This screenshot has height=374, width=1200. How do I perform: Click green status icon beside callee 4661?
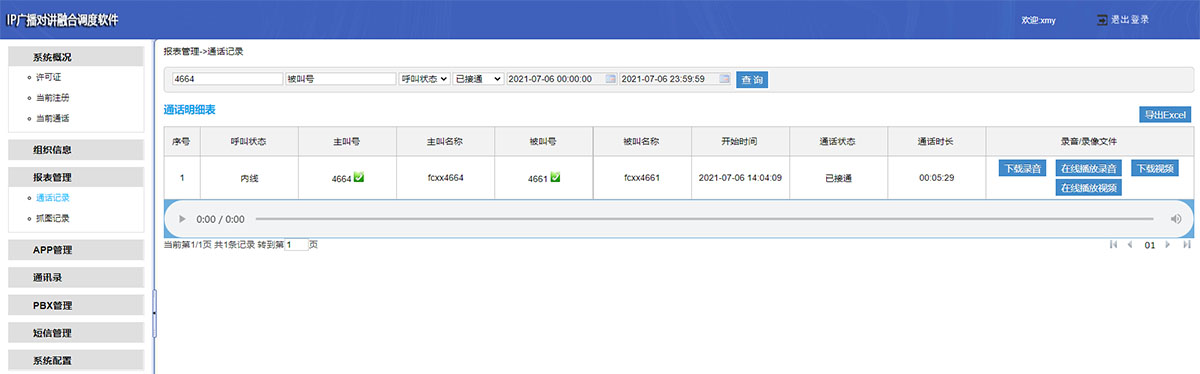[x=555, y=177]
